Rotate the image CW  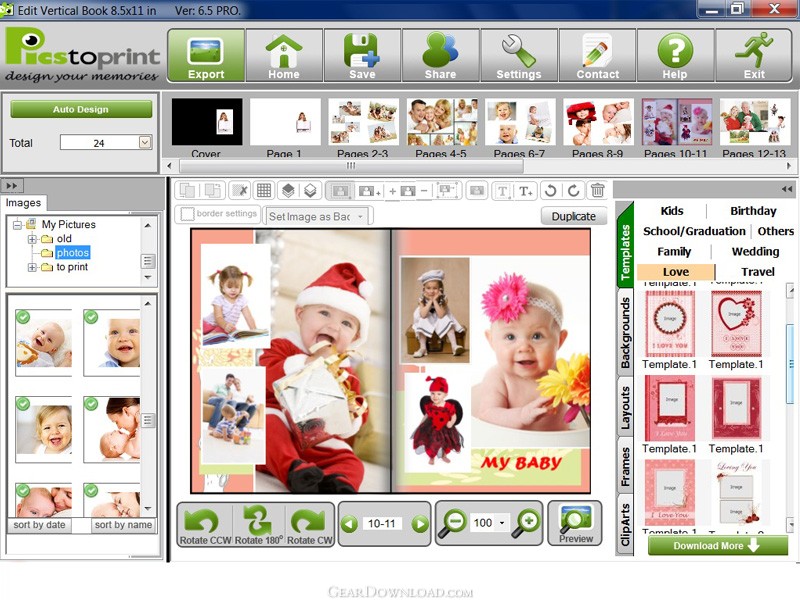point(309,525)
